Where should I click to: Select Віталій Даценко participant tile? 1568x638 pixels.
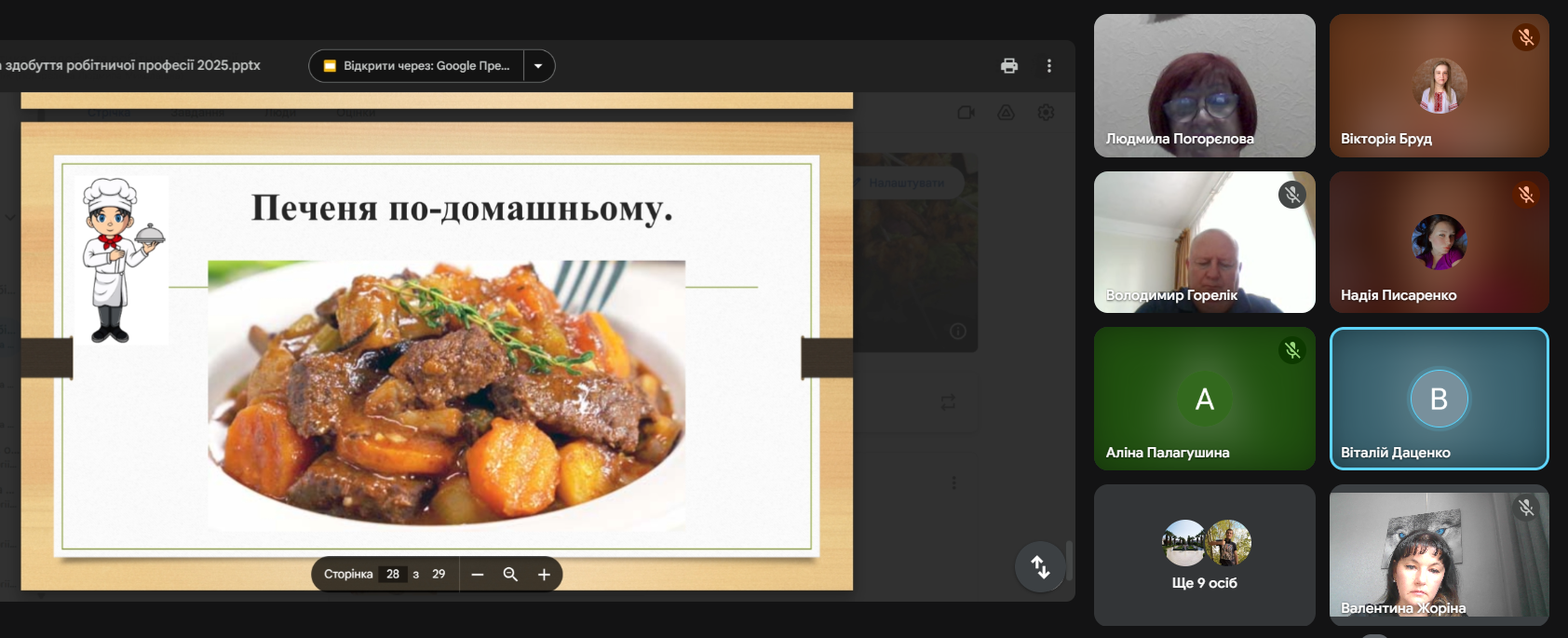pyautogui.click(x=1440, y=399)
